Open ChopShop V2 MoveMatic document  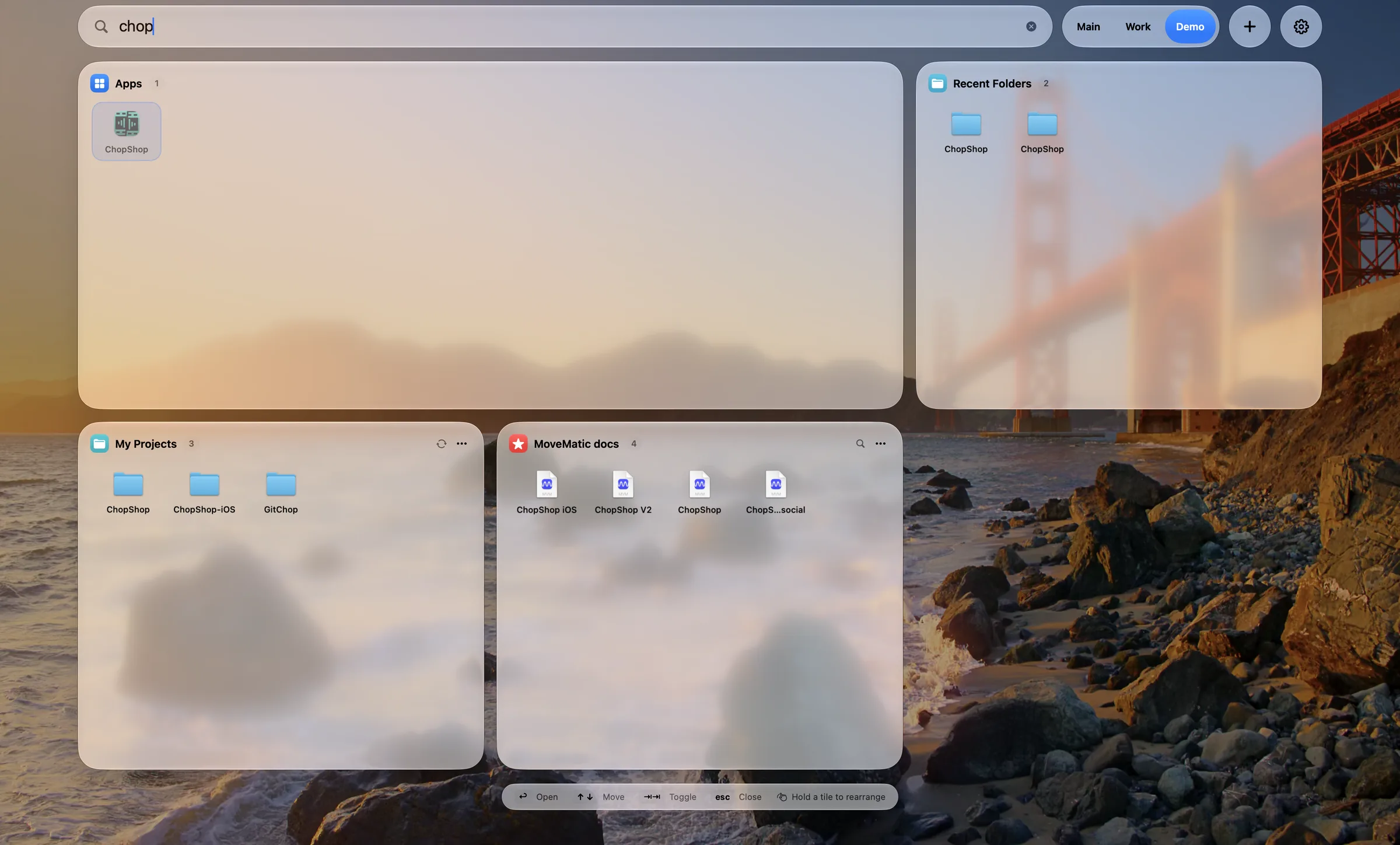pos(623,493)
